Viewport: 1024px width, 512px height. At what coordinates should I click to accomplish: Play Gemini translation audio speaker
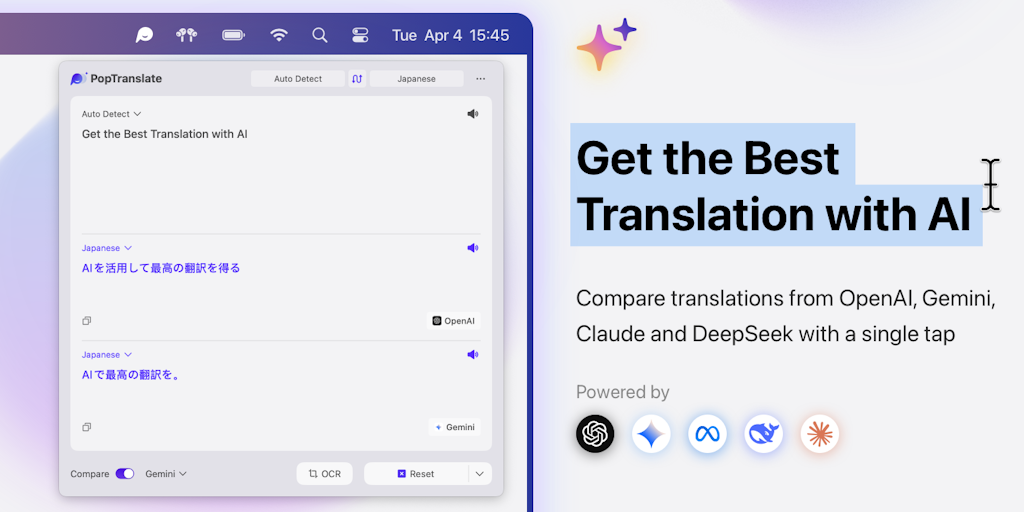pyautogui.click(x=473, y=355)
